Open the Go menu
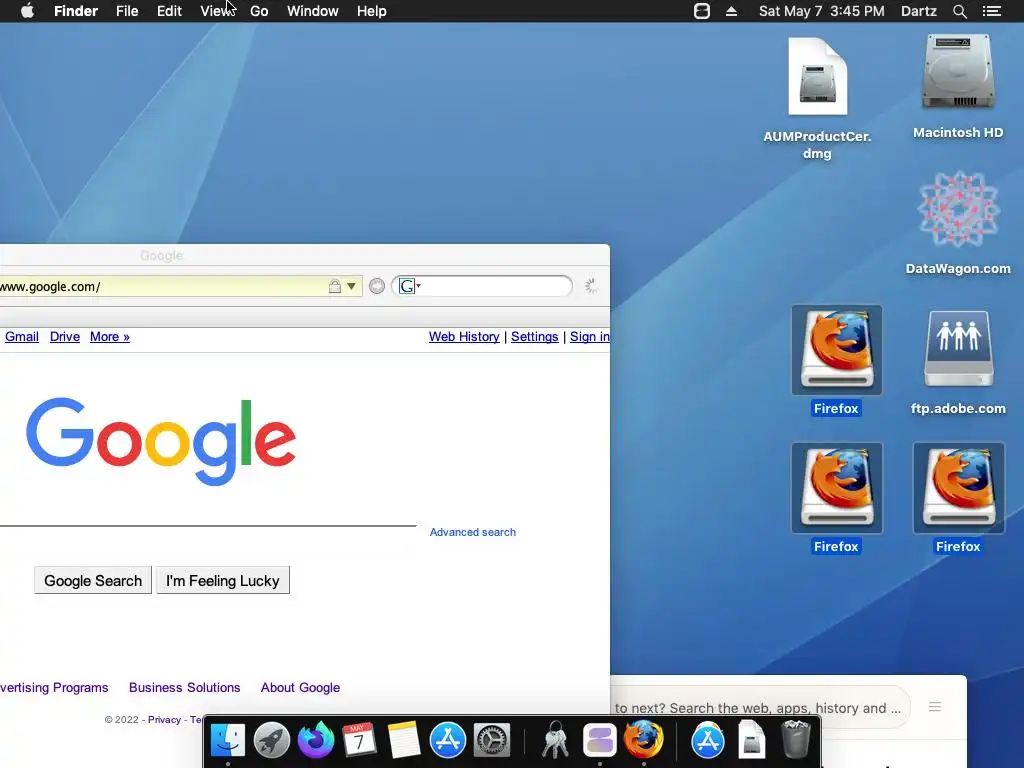Viewport: 1024px width, 768px height. pos(259,11)
